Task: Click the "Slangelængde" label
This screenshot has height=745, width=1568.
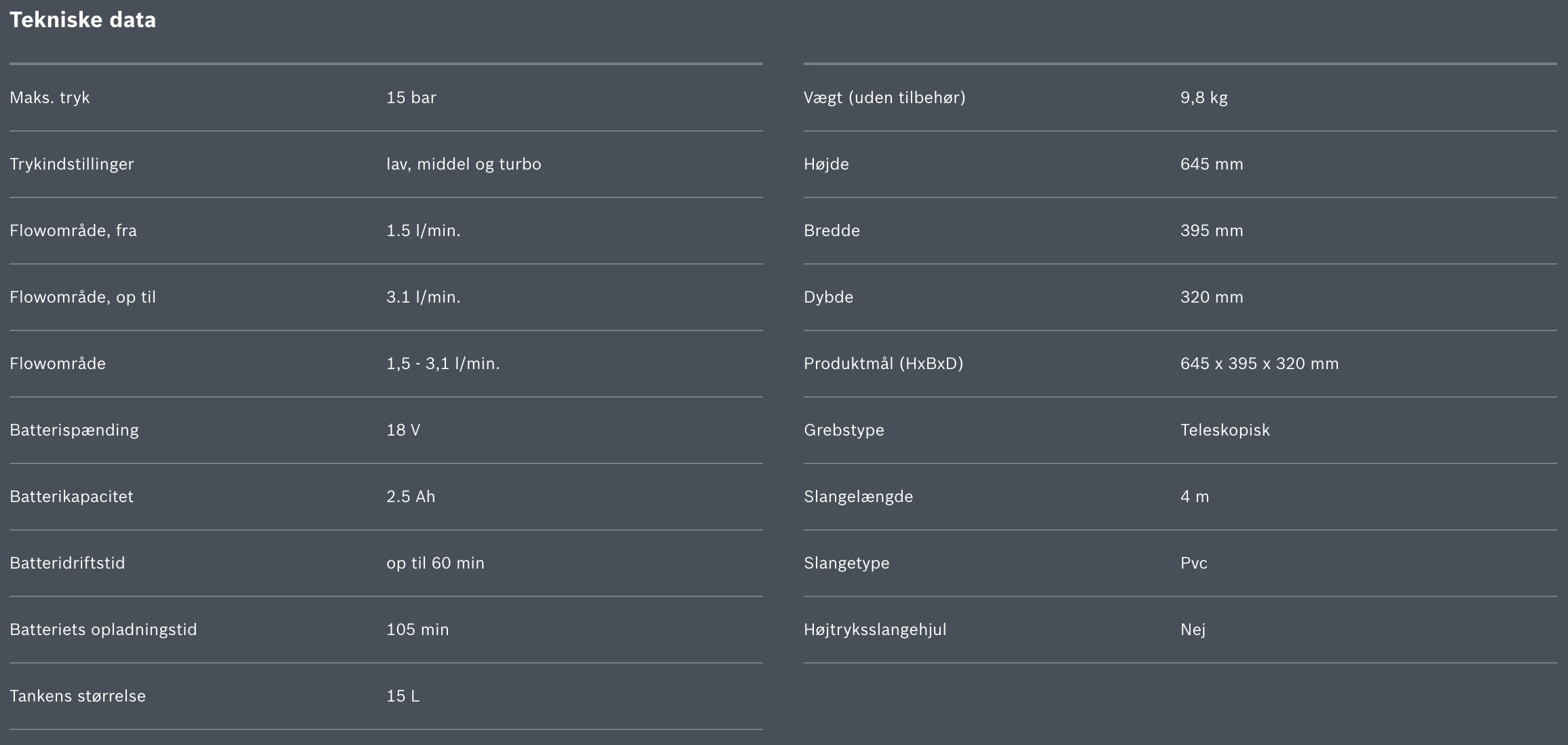Action: pos(858,497)
